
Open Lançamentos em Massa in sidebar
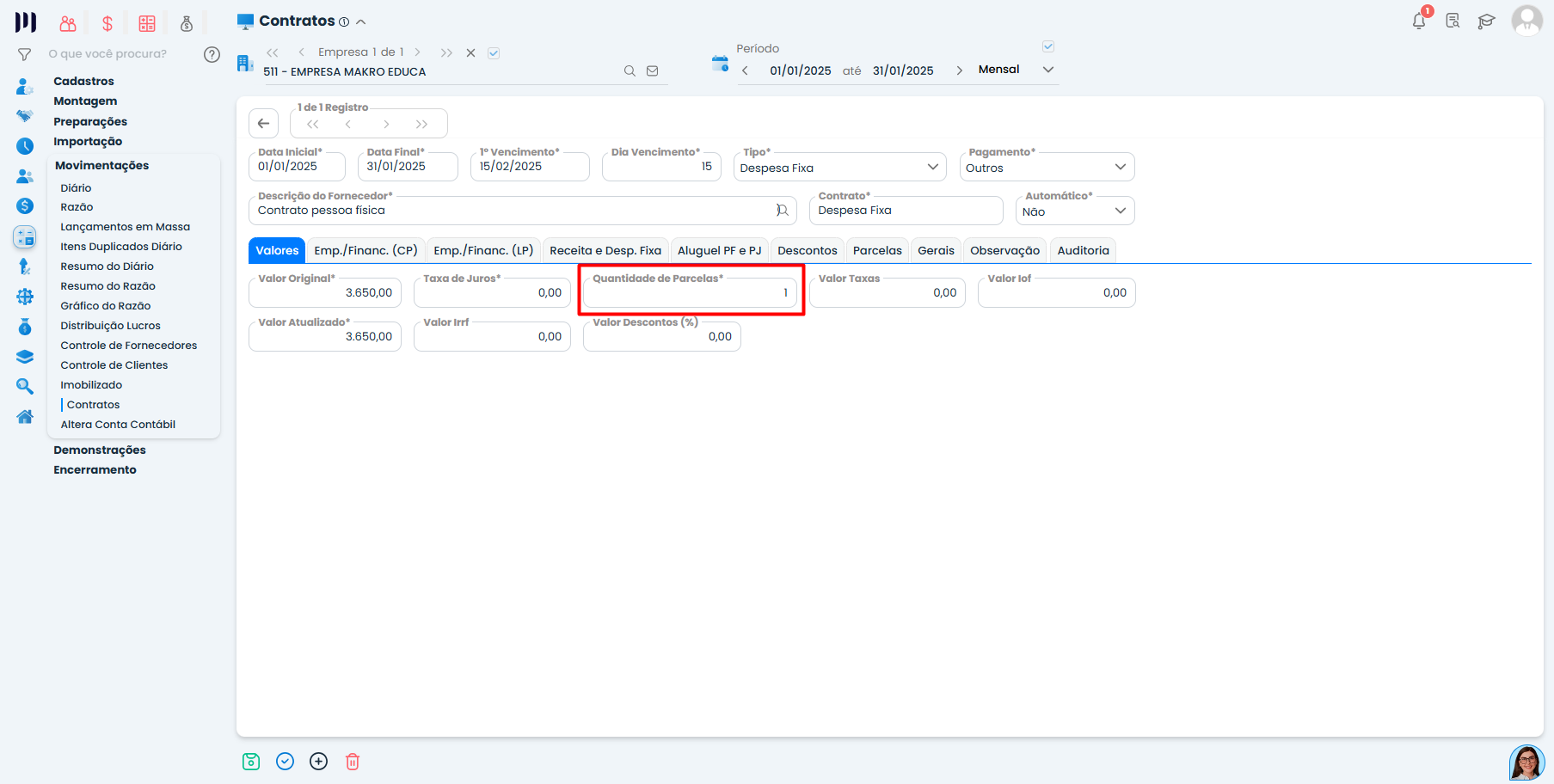(125, 227)
